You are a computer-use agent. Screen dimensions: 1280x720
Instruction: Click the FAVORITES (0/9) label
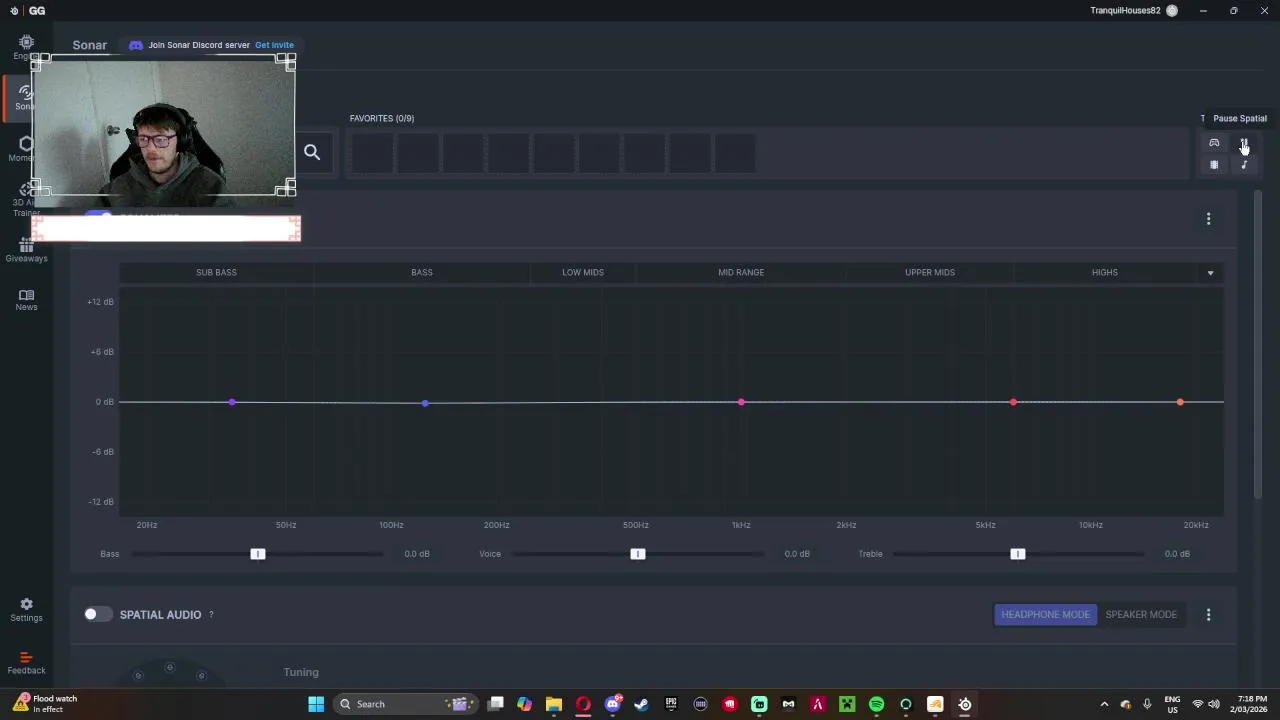point(382,118)
